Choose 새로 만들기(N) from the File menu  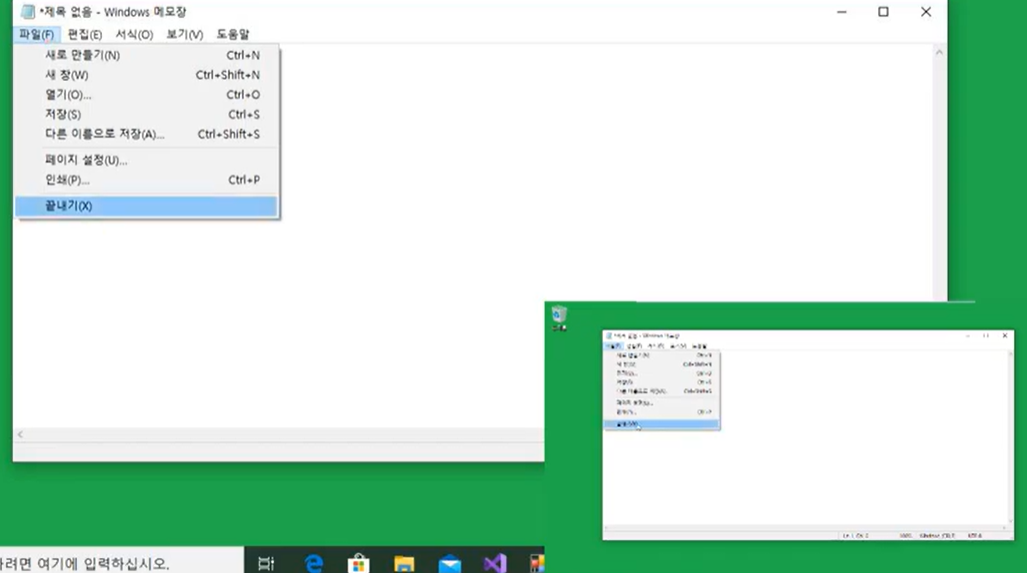pyautogui.click(x=146, y=55)
